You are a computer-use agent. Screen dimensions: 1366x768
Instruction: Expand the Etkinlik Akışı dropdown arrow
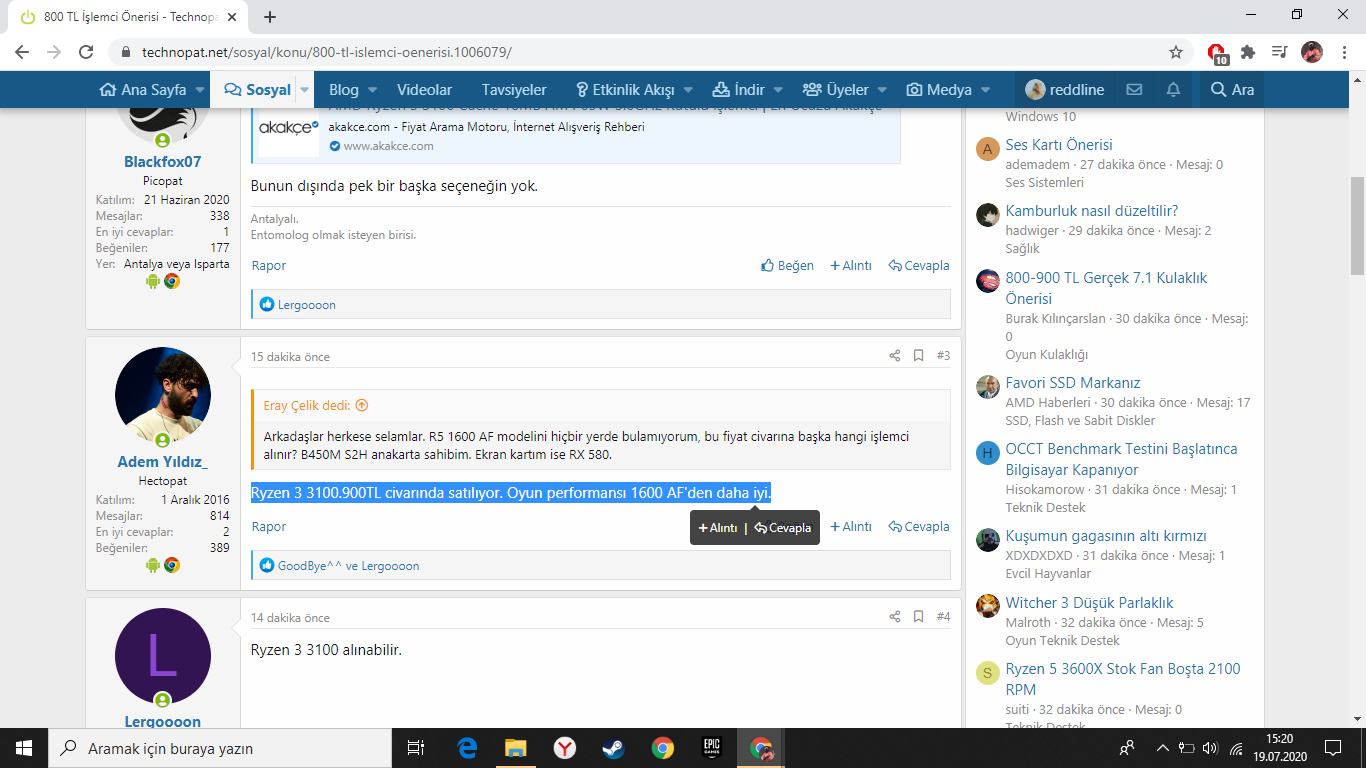pos(688,90)
